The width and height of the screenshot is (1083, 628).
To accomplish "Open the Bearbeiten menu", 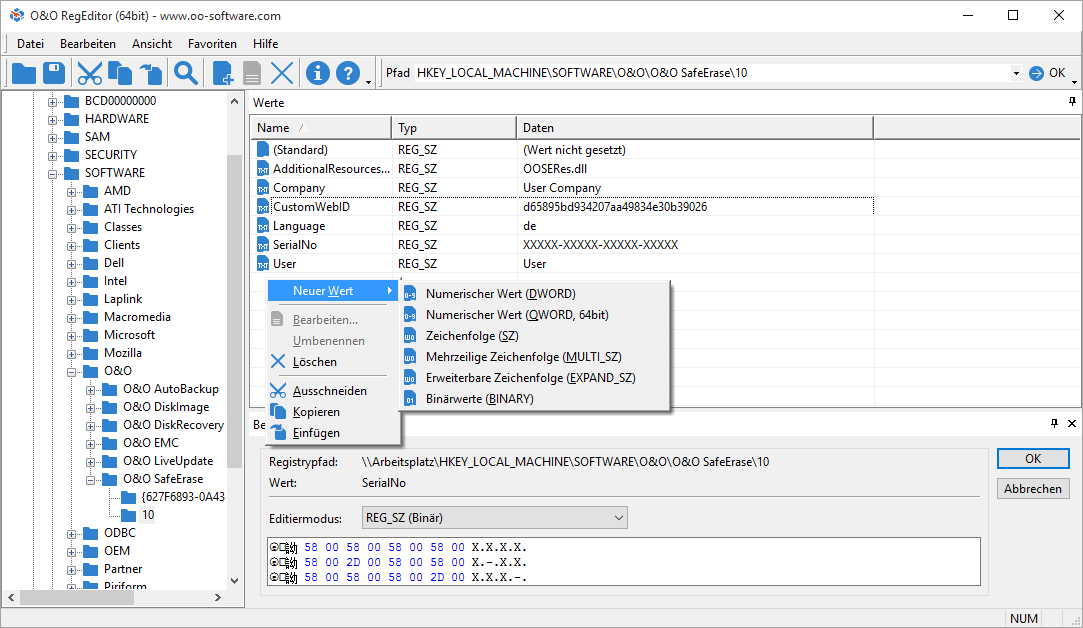I will pos(88,44).
